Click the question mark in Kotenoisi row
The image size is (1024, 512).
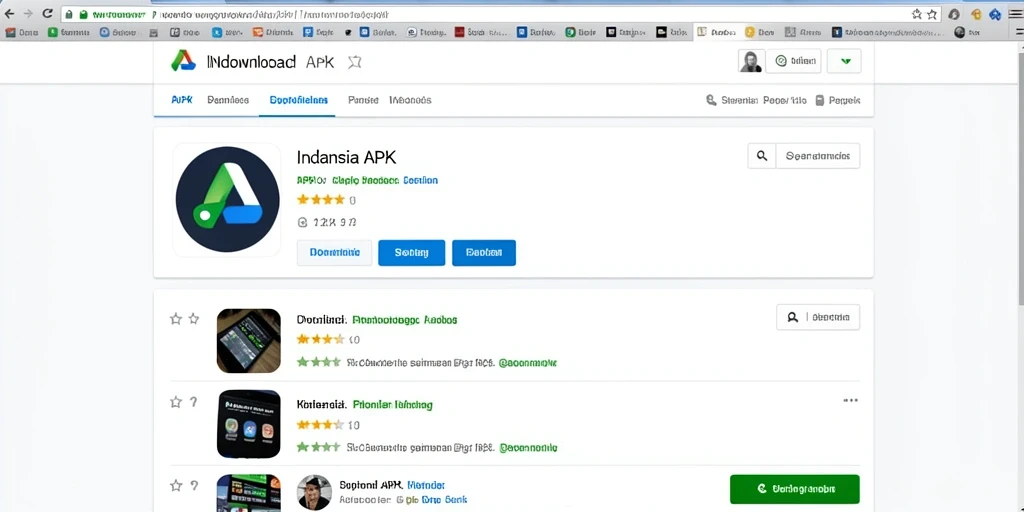[x=194, y=402]
